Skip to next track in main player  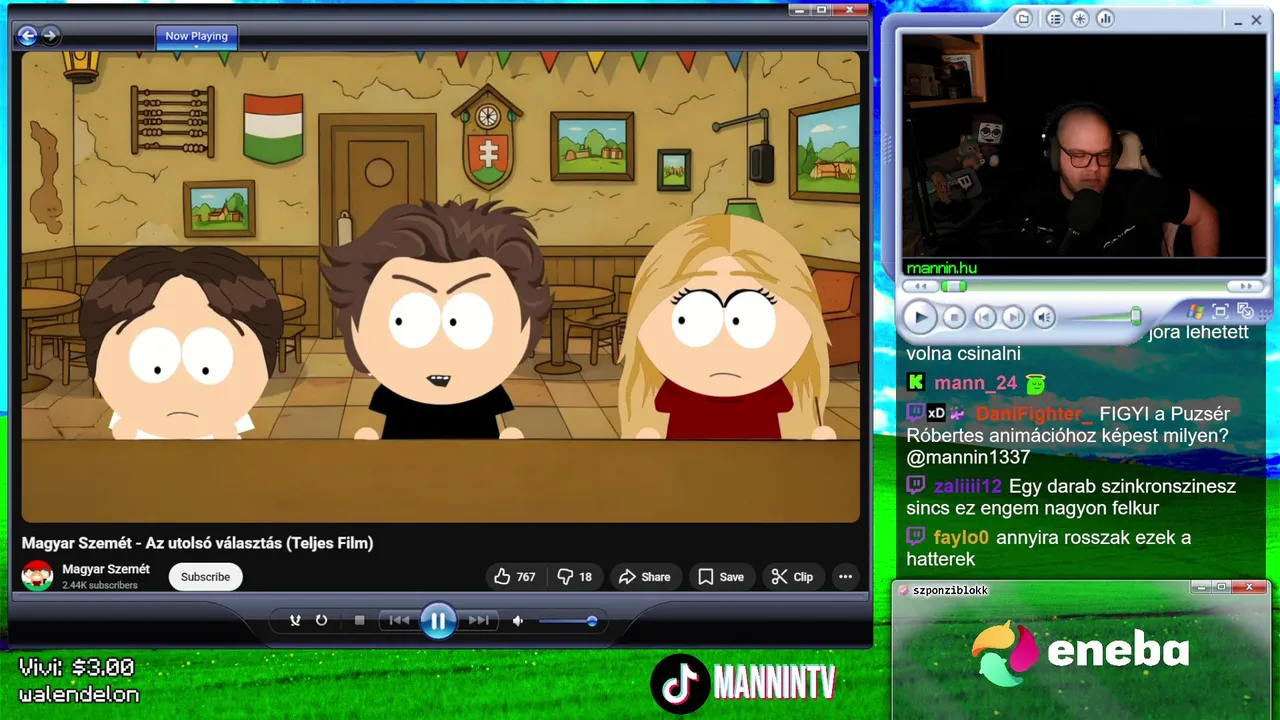pos(479,620)
